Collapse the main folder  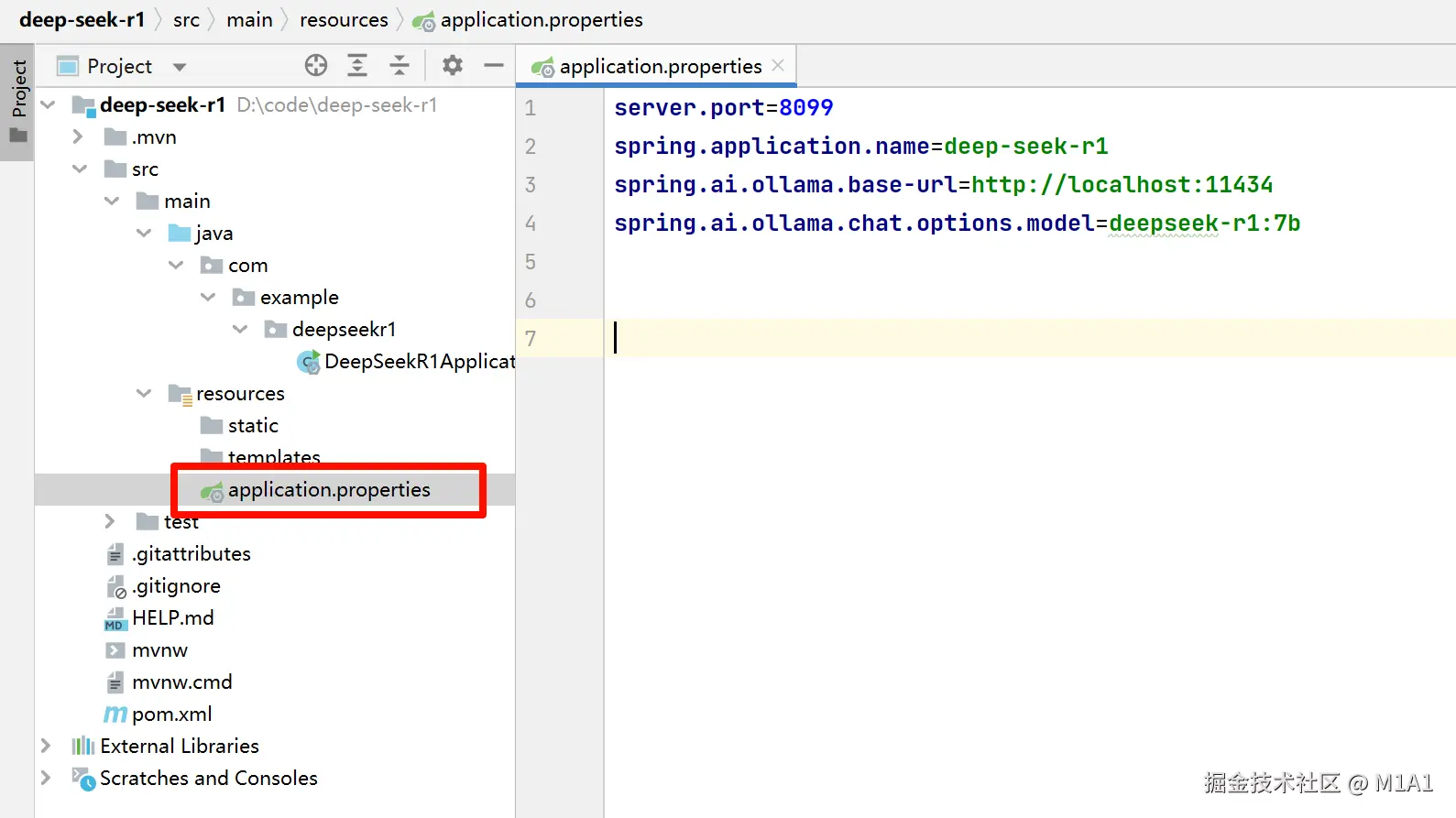tap(112, 202)
